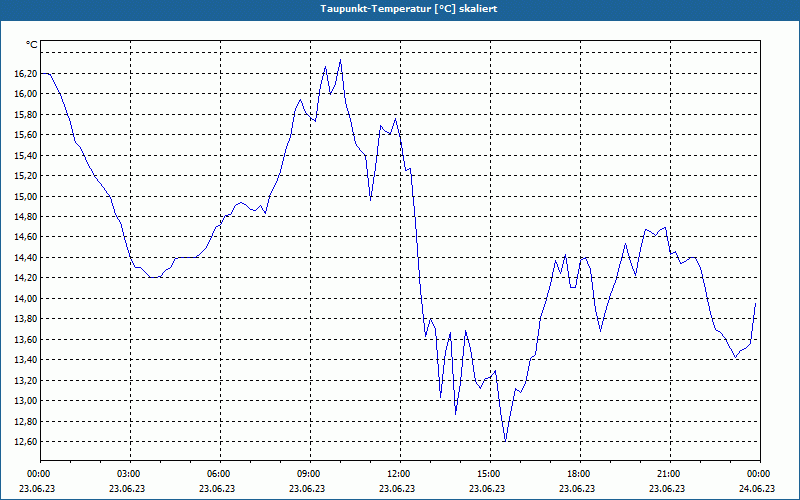Click the 21:00 time label

670,474
